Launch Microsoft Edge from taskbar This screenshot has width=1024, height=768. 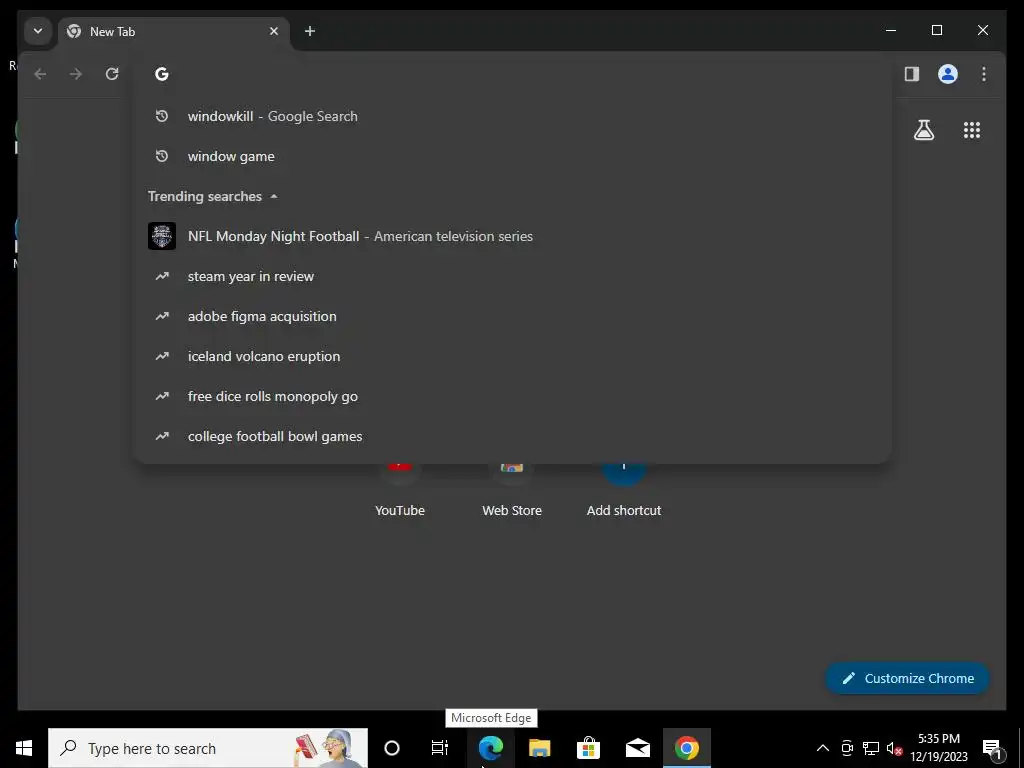coord(490,748)
